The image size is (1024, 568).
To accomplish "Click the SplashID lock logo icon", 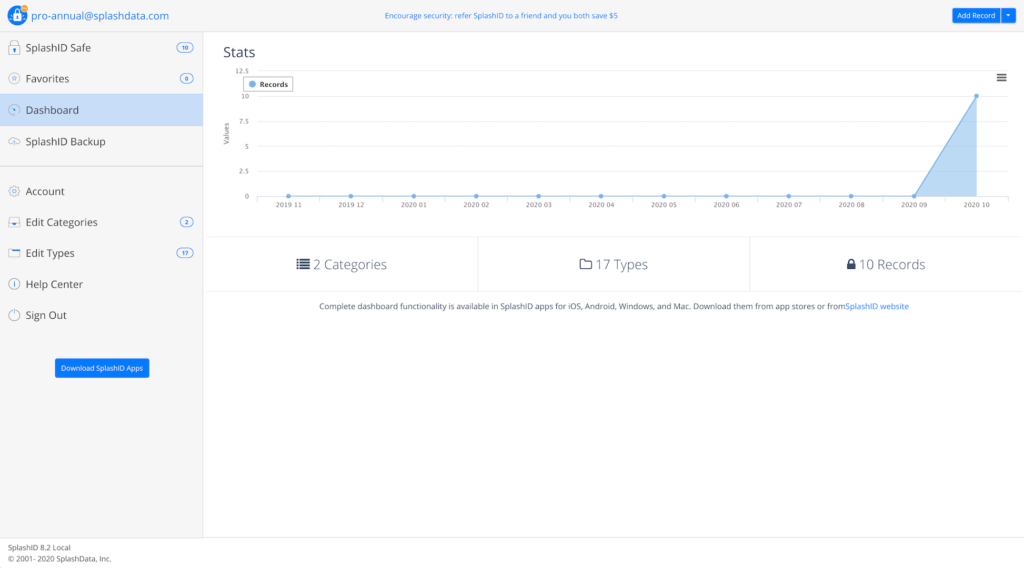I will (x=17, y=16).
